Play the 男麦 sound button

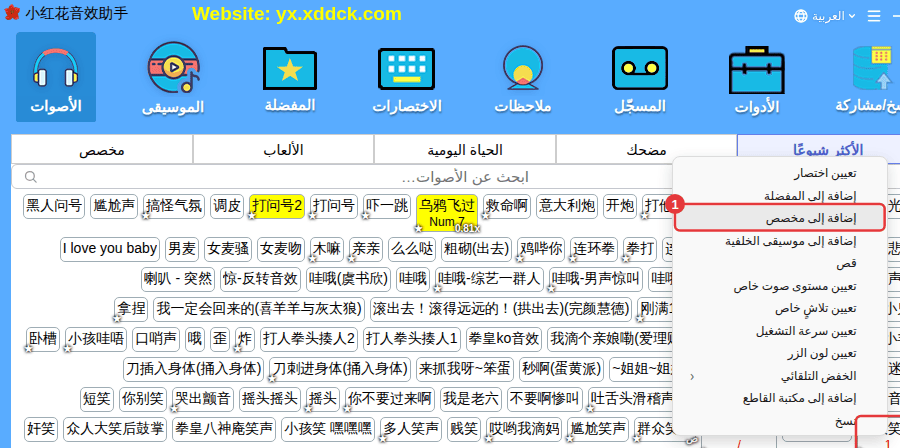coord(182,249)
